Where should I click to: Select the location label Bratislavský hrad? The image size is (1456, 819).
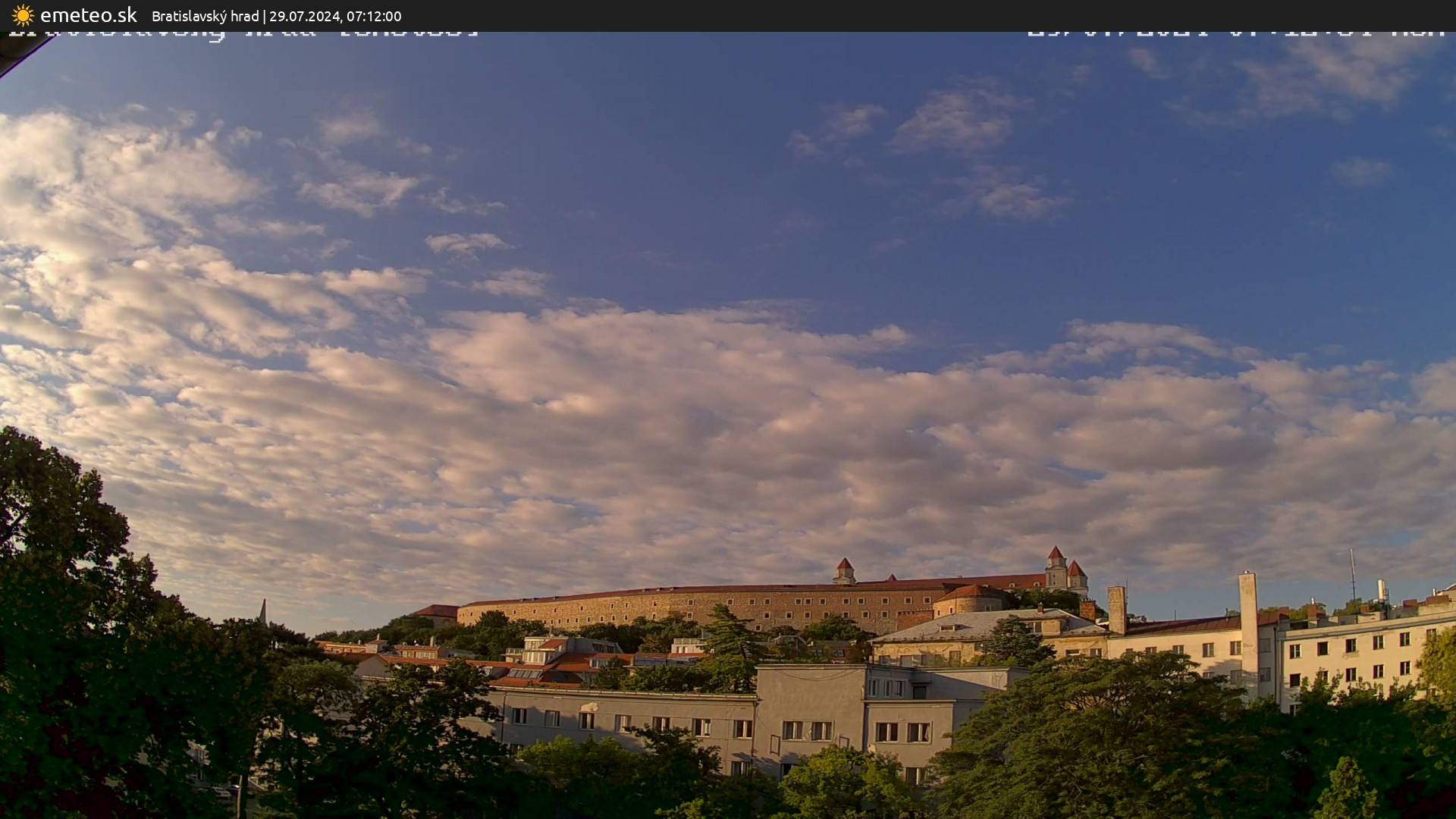204,16
